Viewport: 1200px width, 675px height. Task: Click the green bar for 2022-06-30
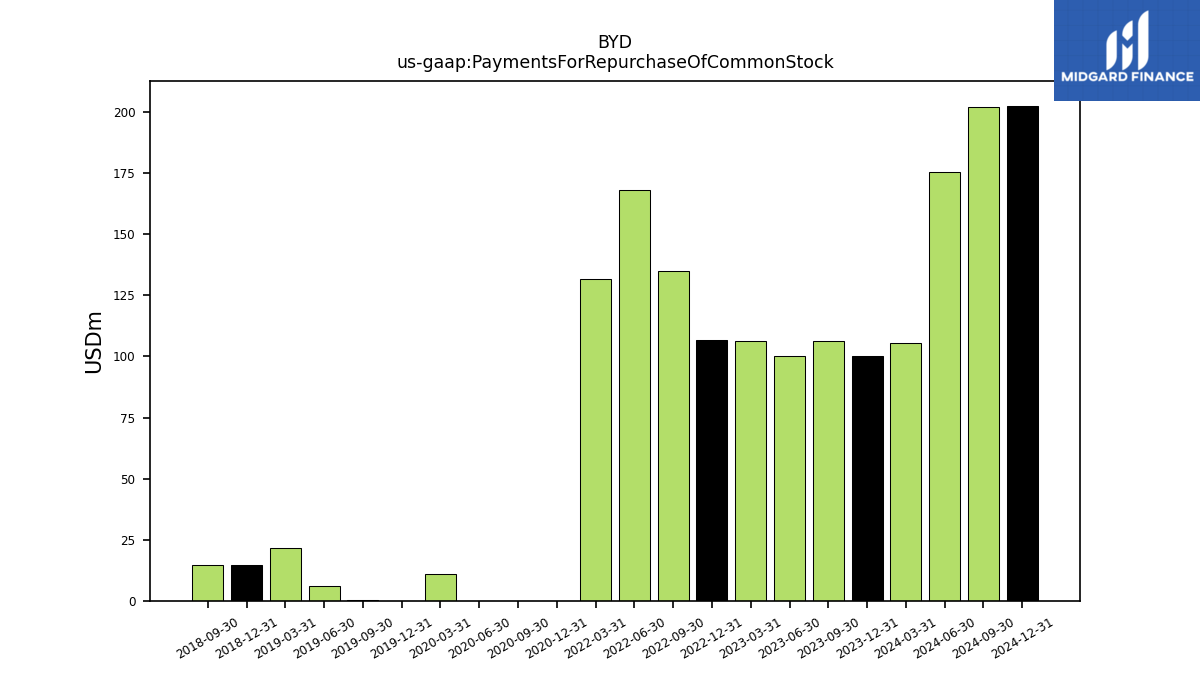pos(635,396)
